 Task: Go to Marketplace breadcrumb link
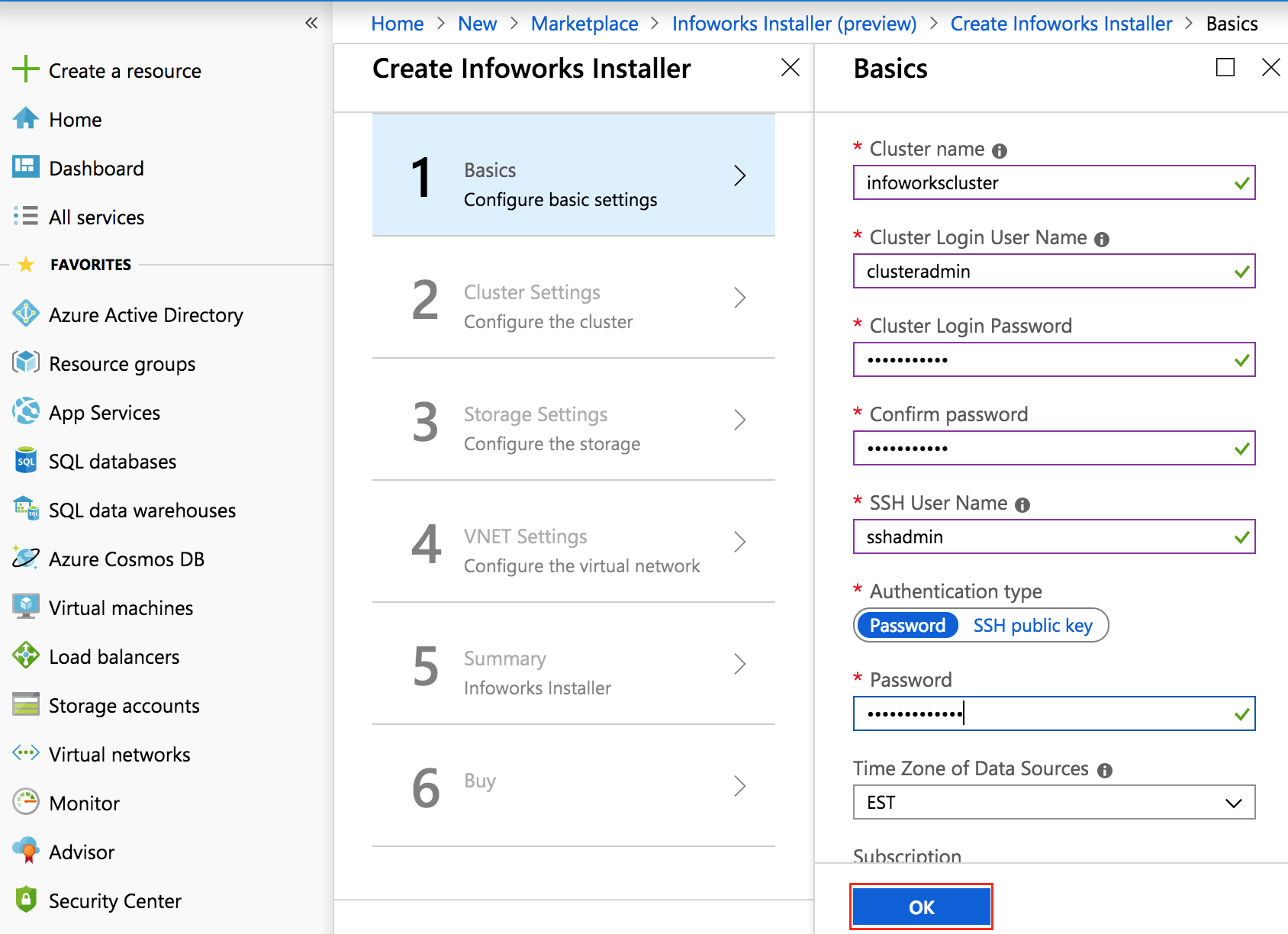(584, 24)
